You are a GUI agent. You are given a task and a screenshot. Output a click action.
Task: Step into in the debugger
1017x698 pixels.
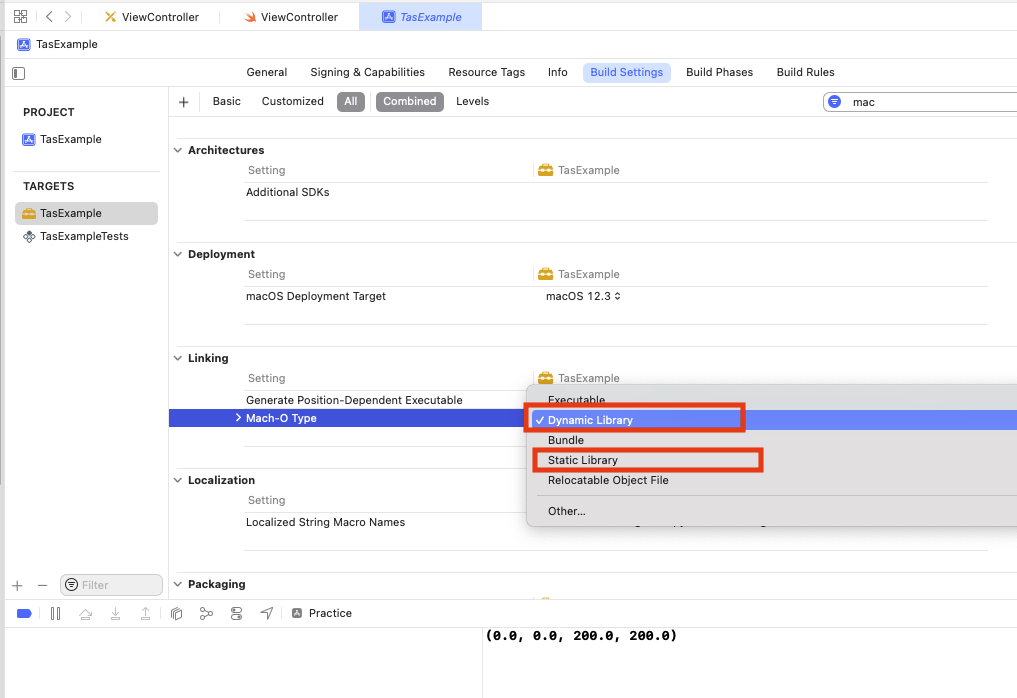click(x=115, y=613)
